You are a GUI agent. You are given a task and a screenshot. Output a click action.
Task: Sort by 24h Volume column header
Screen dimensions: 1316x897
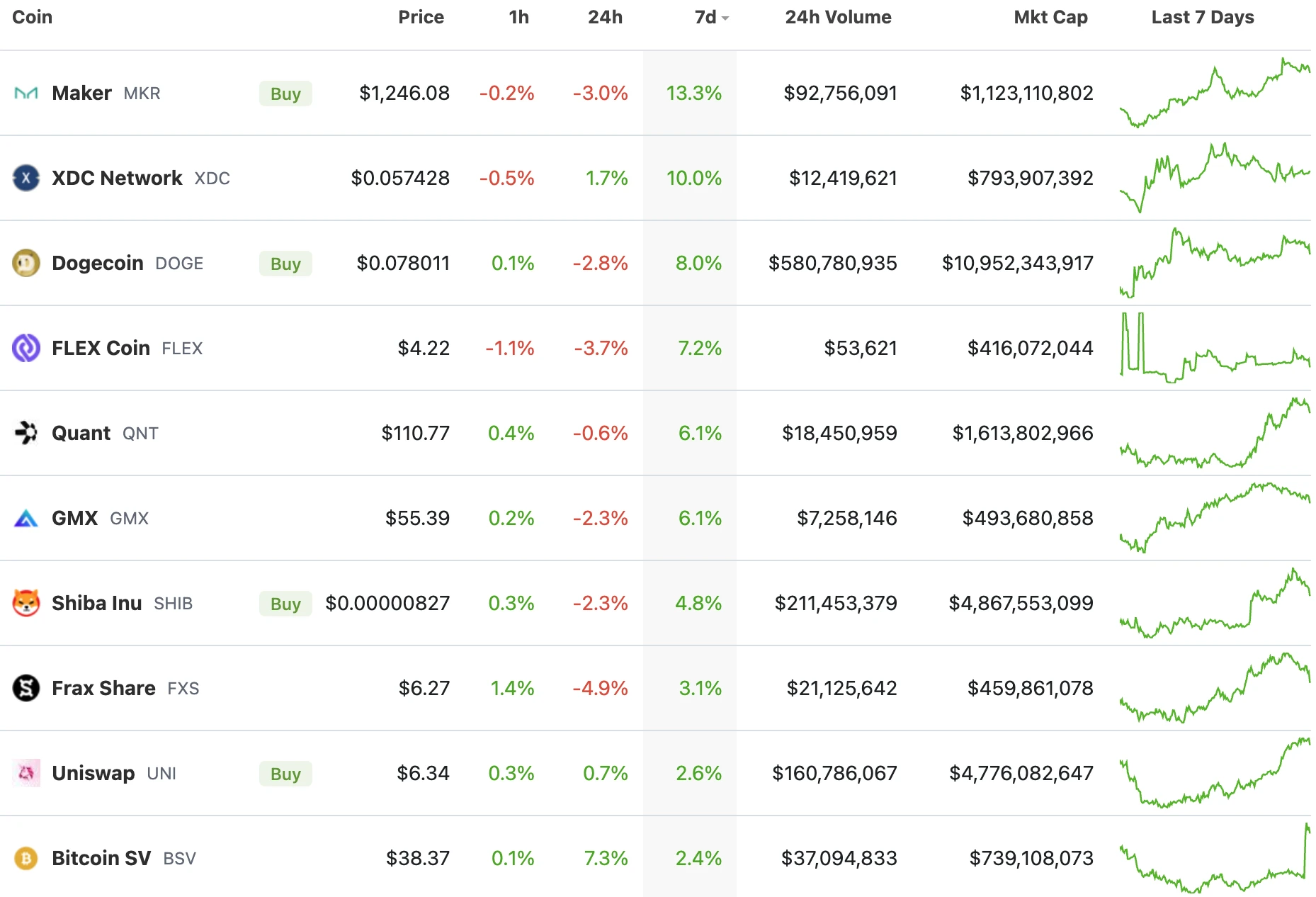tap(838, 18)
